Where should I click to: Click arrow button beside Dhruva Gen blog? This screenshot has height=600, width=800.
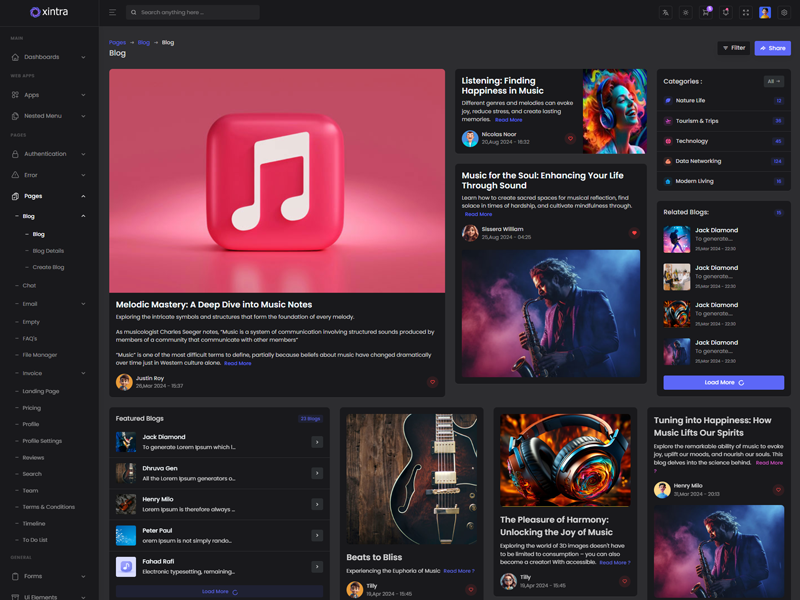click(317, 473)
